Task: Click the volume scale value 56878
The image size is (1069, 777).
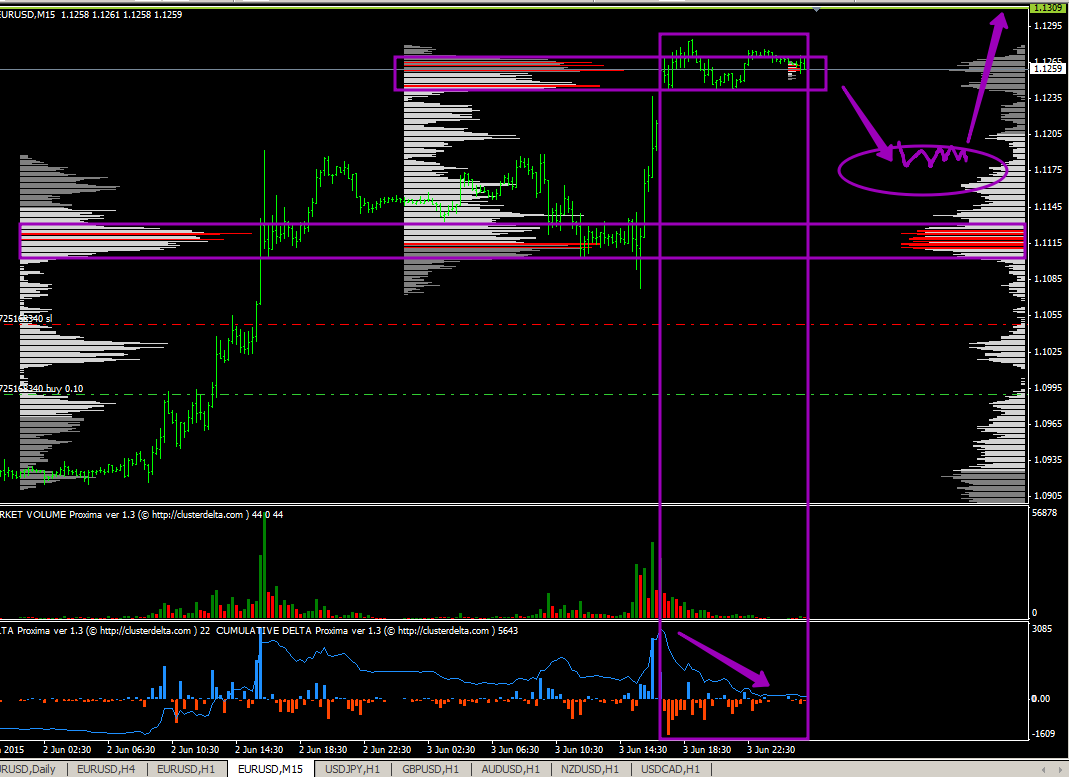Action: [x=1044, y=513]
